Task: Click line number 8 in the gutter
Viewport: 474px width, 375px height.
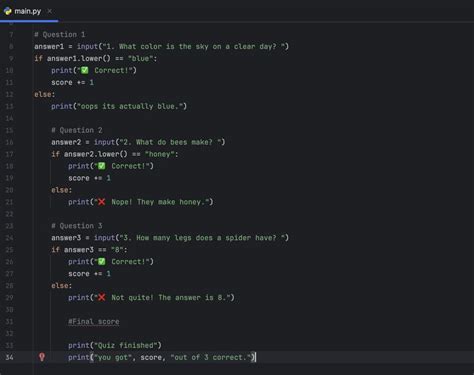Action: point(11,46)
